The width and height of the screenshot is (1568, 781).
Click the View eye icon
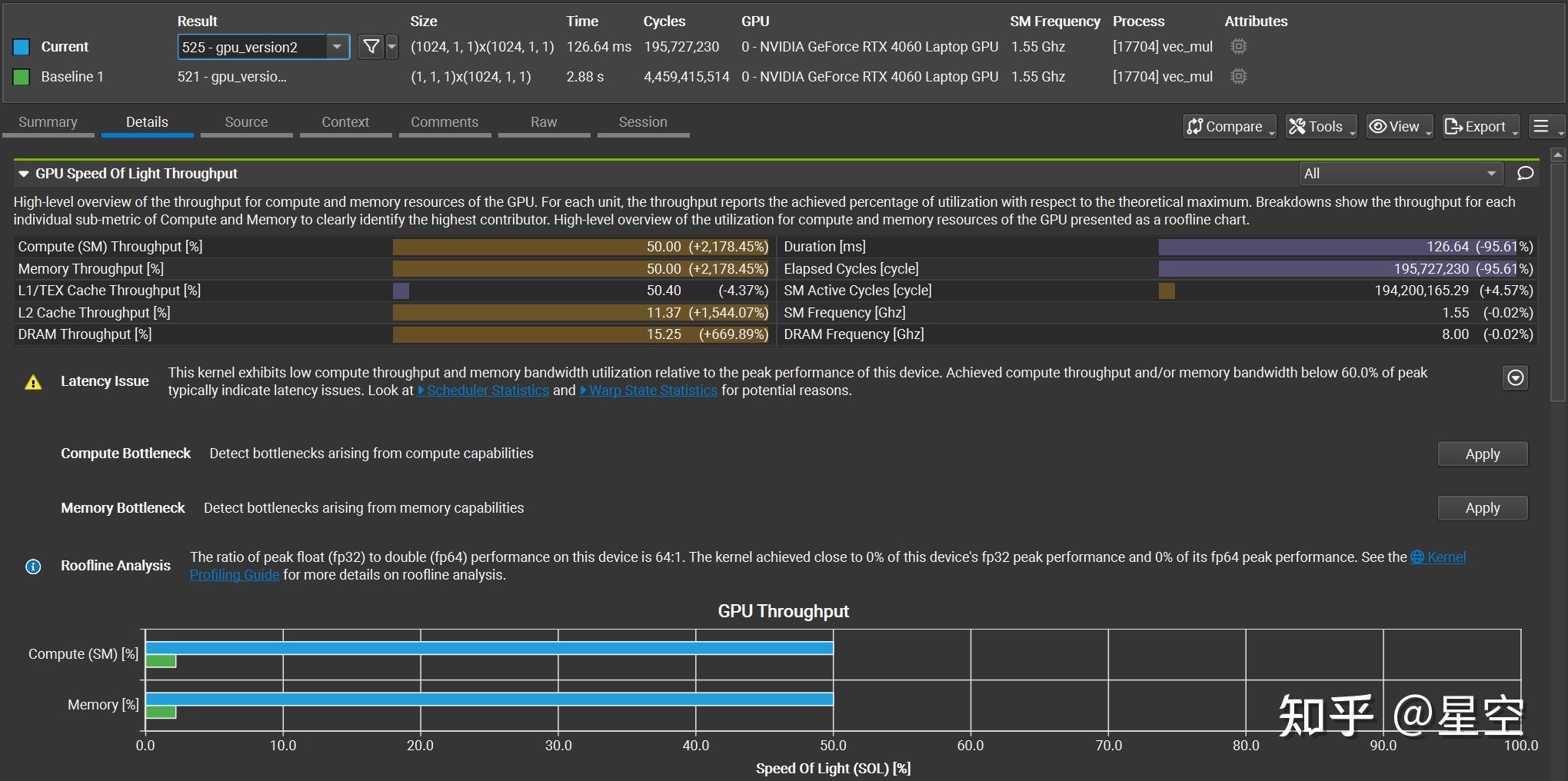[x=1377, y=126]
